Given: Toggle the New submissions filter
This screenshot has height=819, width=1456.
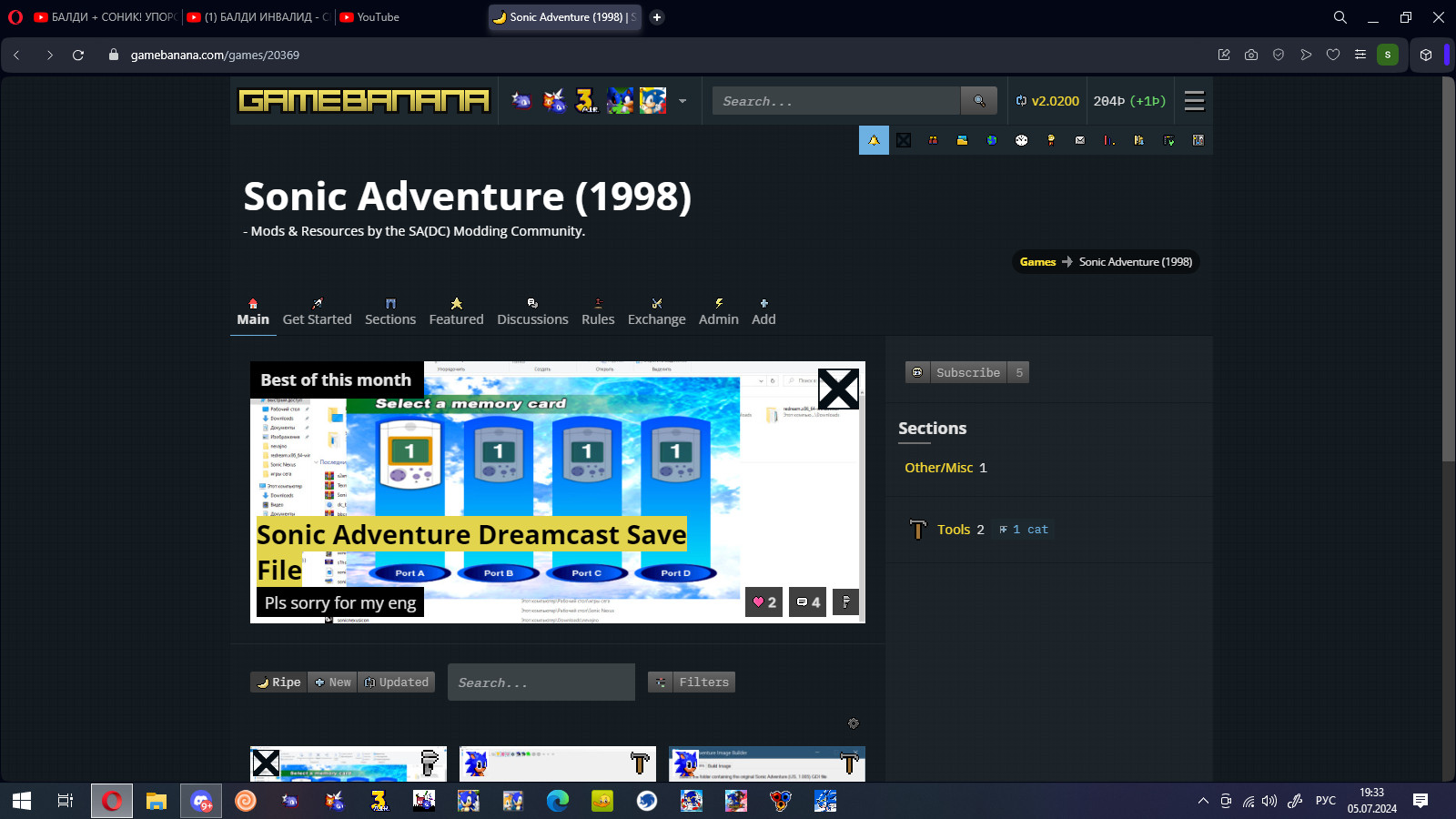Looking at the screenshot, I should tap(332, 682).
